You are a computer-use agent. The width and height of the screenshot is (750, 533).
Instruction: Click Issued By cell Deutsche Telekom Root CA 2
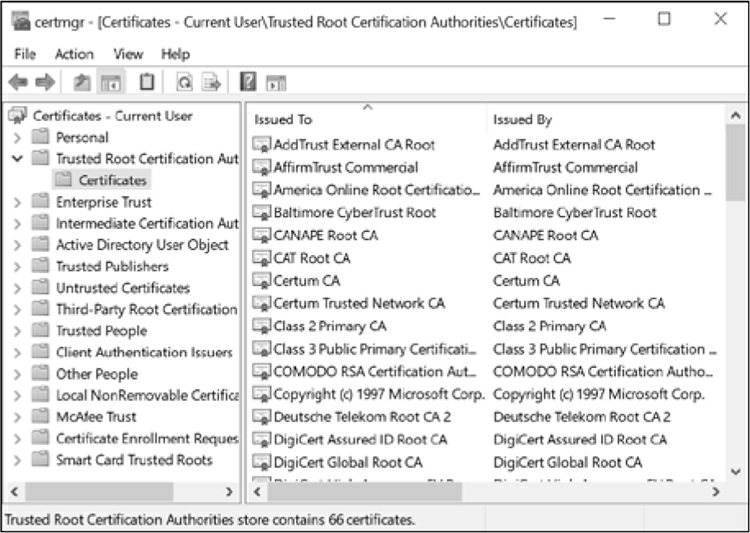tap(582, 417)
